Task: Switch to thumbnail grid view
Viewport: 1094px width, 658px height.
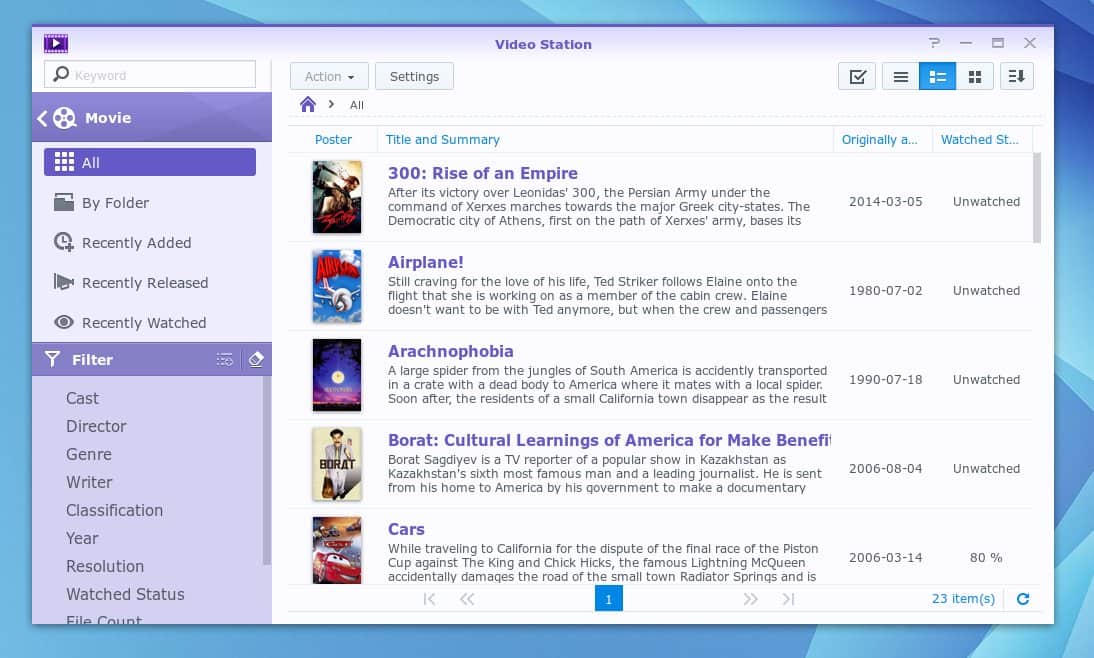Action: coord(975,77)
